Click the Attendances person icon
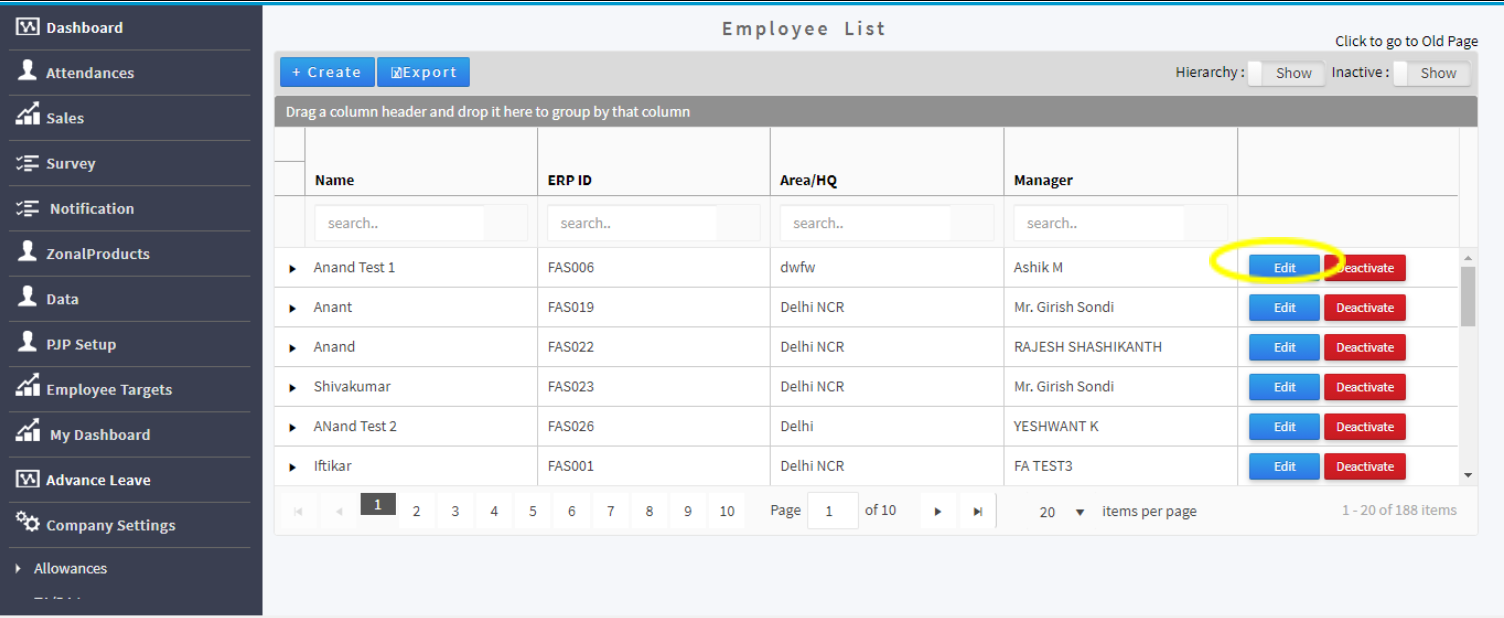This screenshot has height=618, width=1504. click(x=27, y=71)
